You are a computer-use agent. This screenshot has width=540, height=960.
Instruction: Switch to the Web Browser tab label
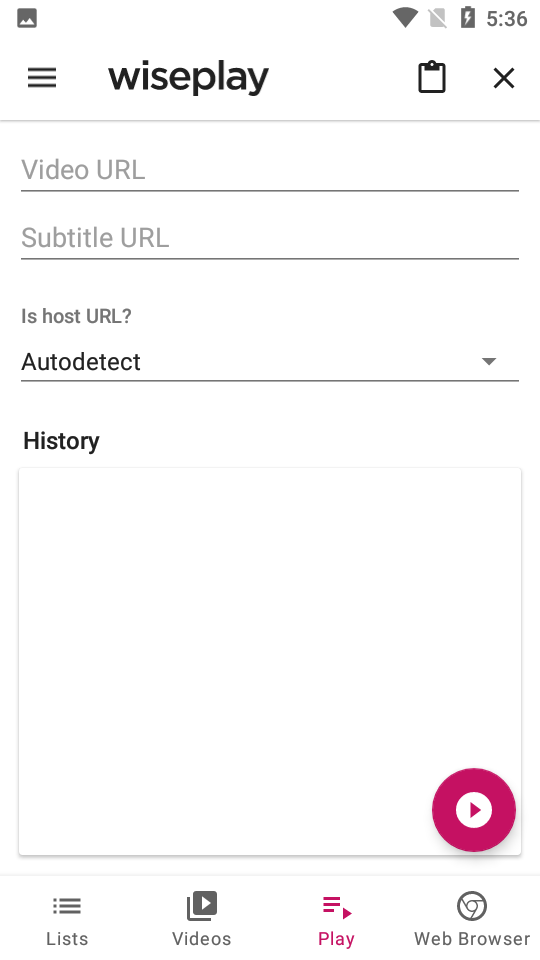472,939
